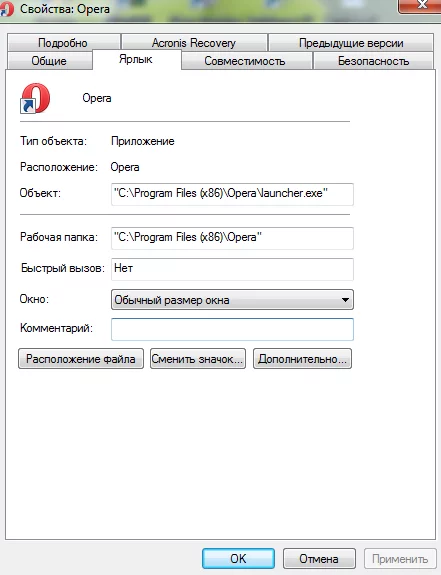Click the Дополнительно button

point(302,358)
